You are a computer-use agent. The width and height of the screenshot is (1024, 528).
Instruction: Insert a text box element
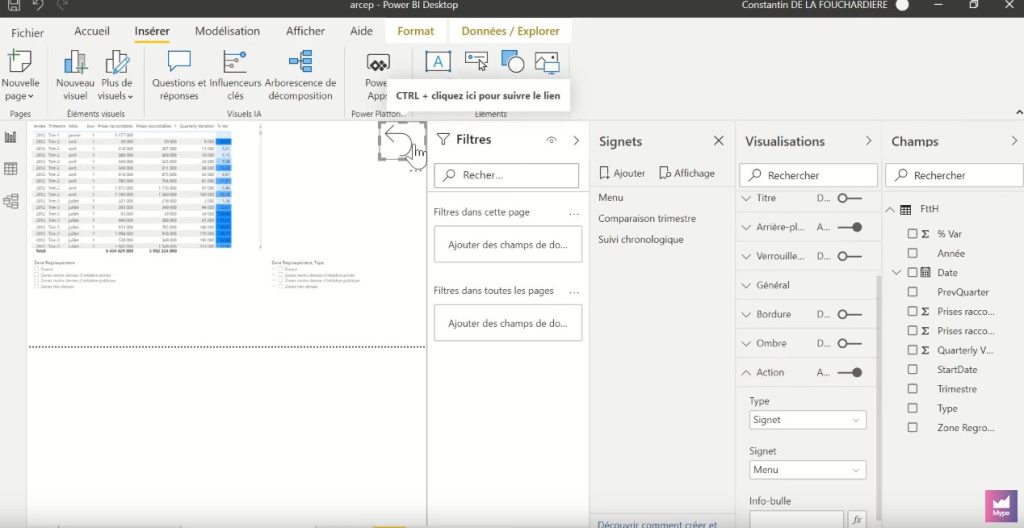pyautogui.click(x=438, y=61)
